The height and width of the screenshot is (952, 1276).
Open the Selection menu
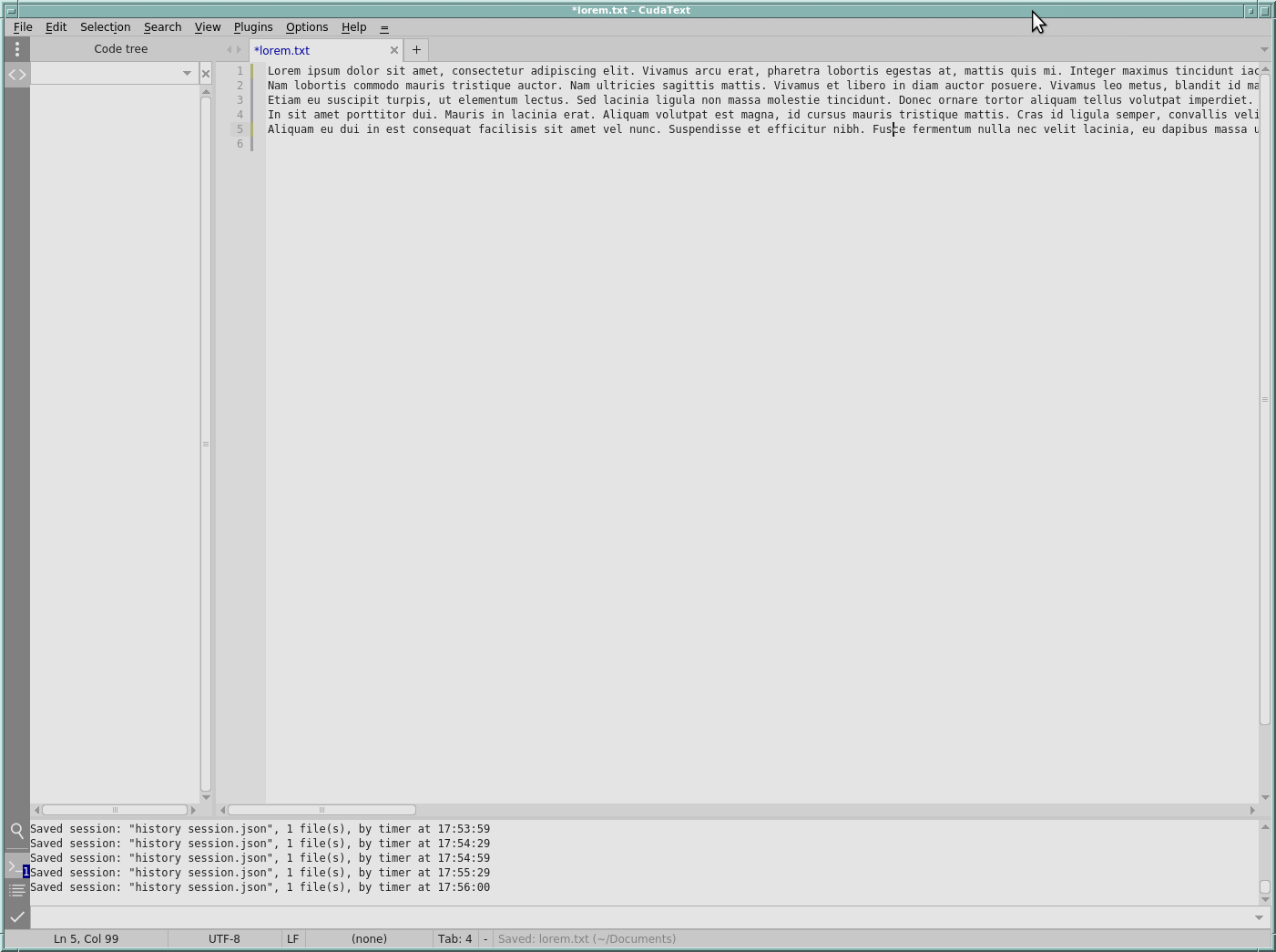(x=105, y=27)
